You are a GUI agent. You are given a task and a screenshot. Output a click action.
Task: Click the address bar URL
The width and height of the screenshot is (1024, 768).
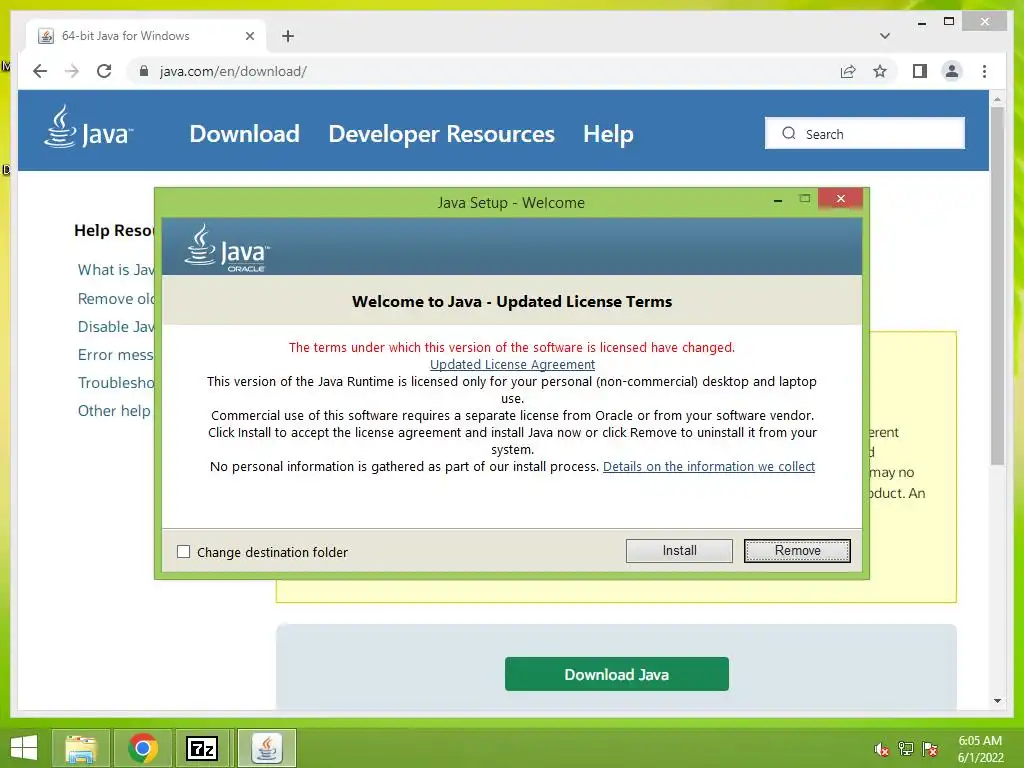pos(233,71)
